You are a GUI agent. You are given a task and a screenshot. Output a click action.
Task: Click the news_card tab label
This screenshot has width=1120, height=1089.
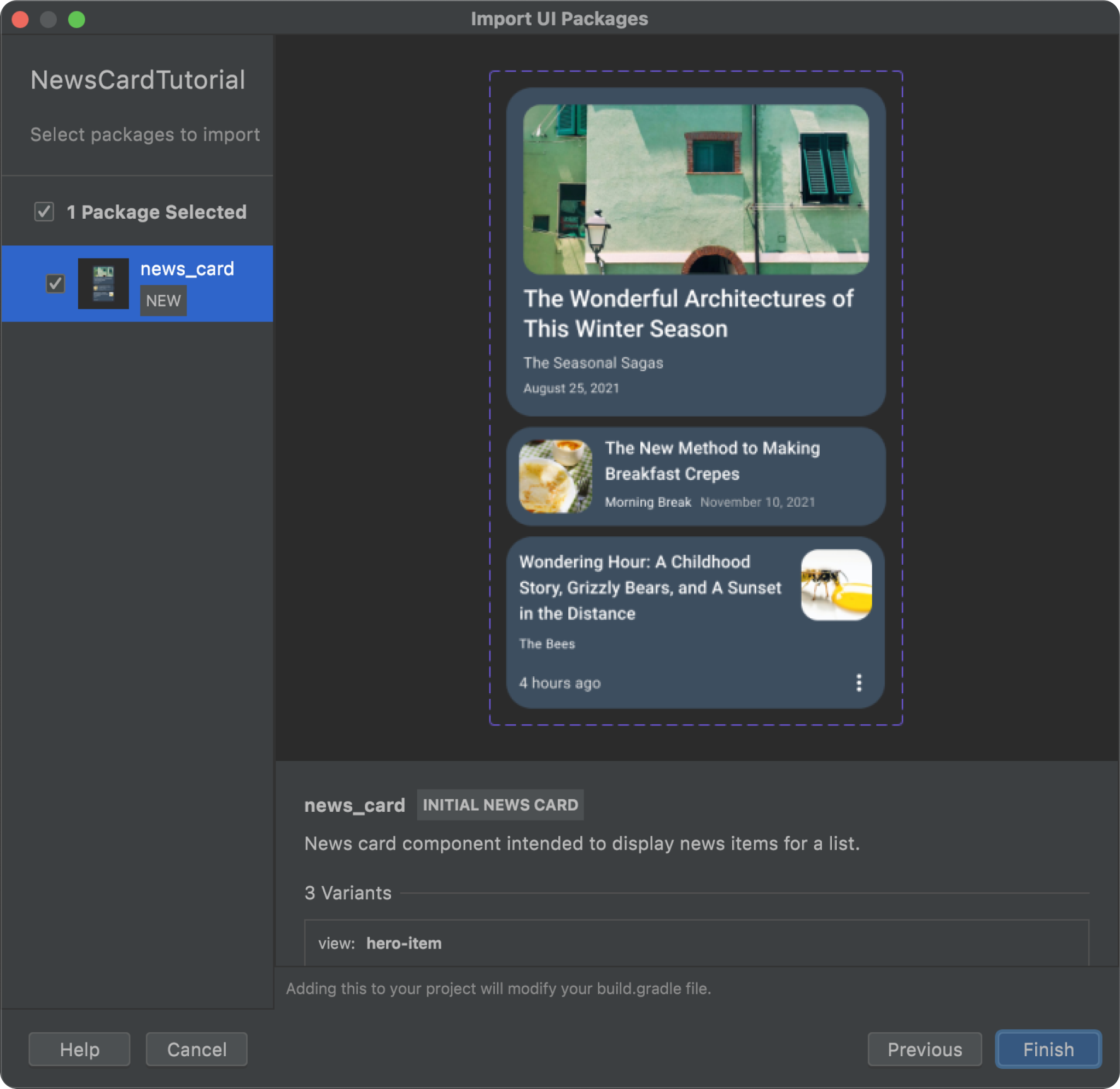(356, 805)
